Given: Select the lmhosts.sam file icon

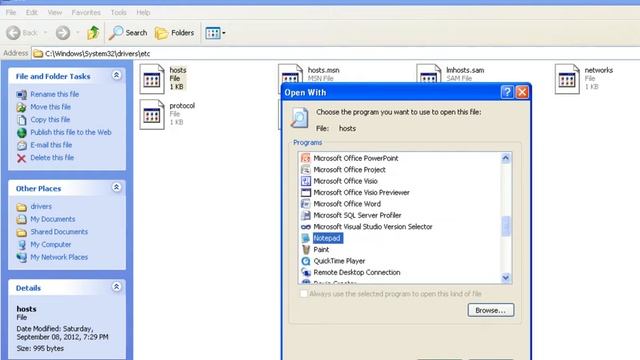Looking at the screenshot, I should click(x=429, y=74).
